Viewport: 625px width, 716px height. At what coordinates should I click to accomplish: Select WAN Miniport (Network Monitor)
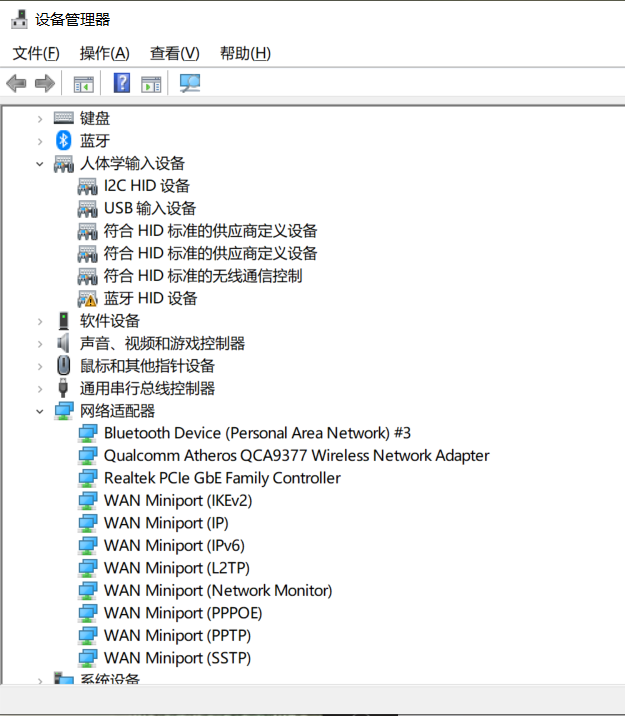point(218,590)
